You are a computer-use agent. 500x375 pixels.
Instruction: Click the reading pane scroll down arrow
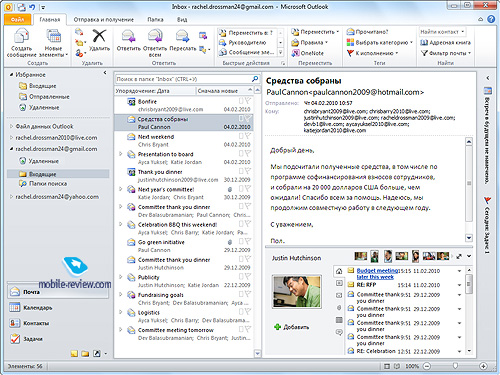[469, 238]
